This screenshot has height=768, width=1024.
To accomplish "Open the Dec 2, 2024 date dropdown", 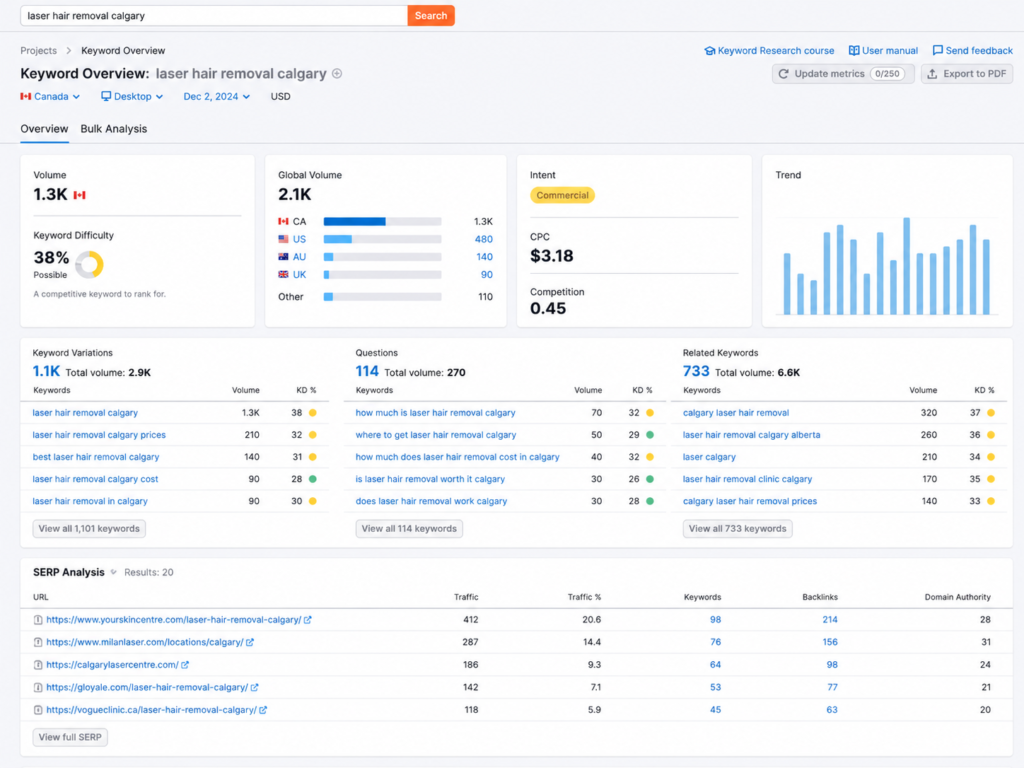I will [217, 97].
